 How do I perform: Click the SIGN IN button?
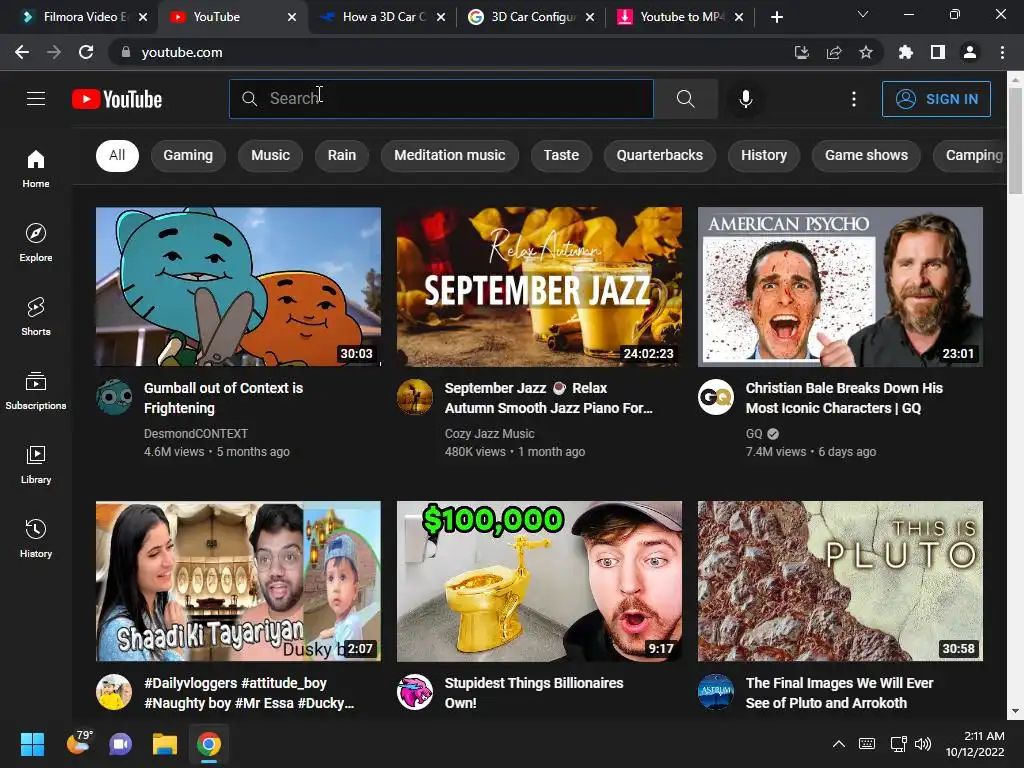coord(936,99)
